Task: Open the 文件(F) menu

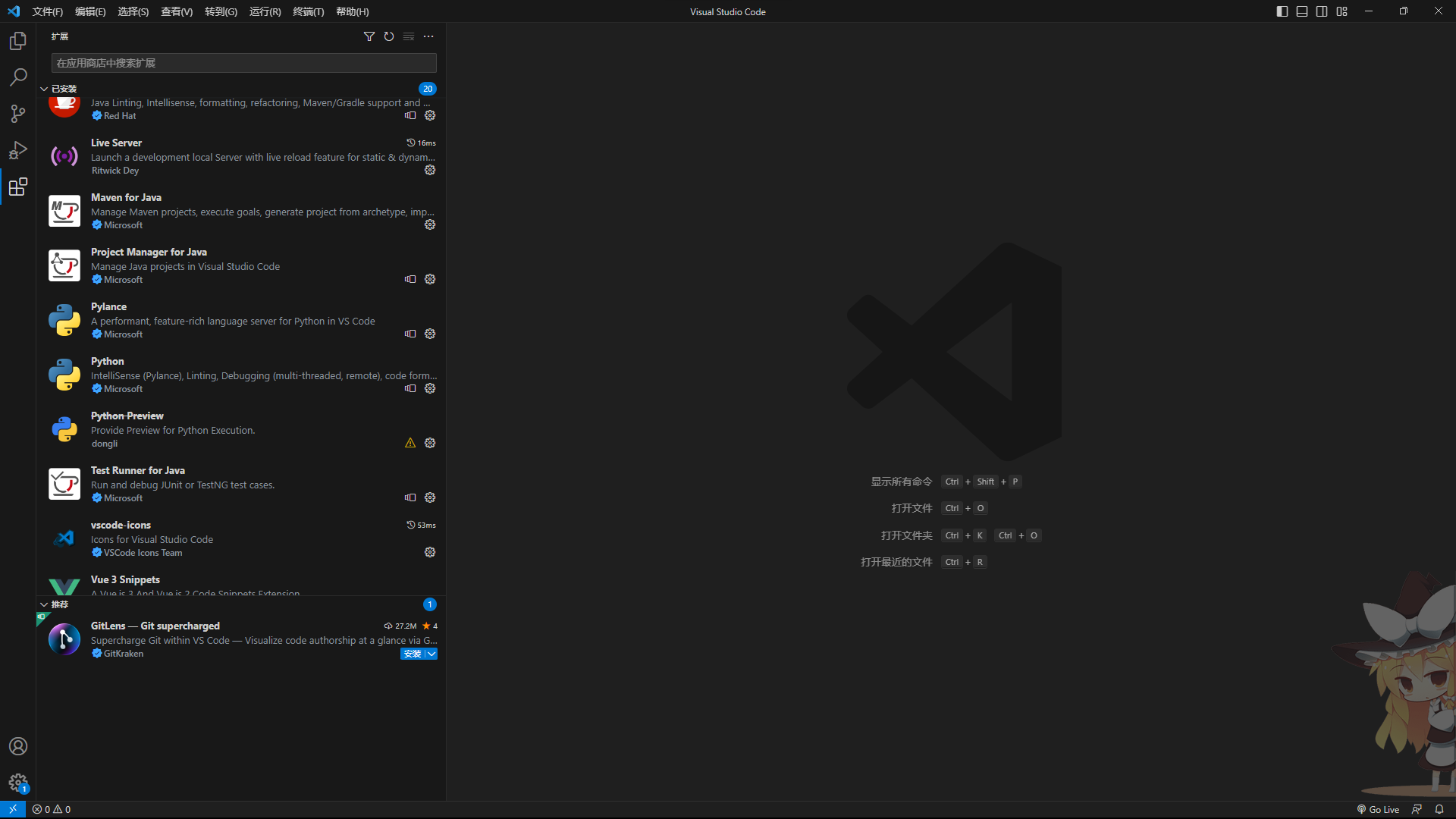Action: (x=48, y=11)
